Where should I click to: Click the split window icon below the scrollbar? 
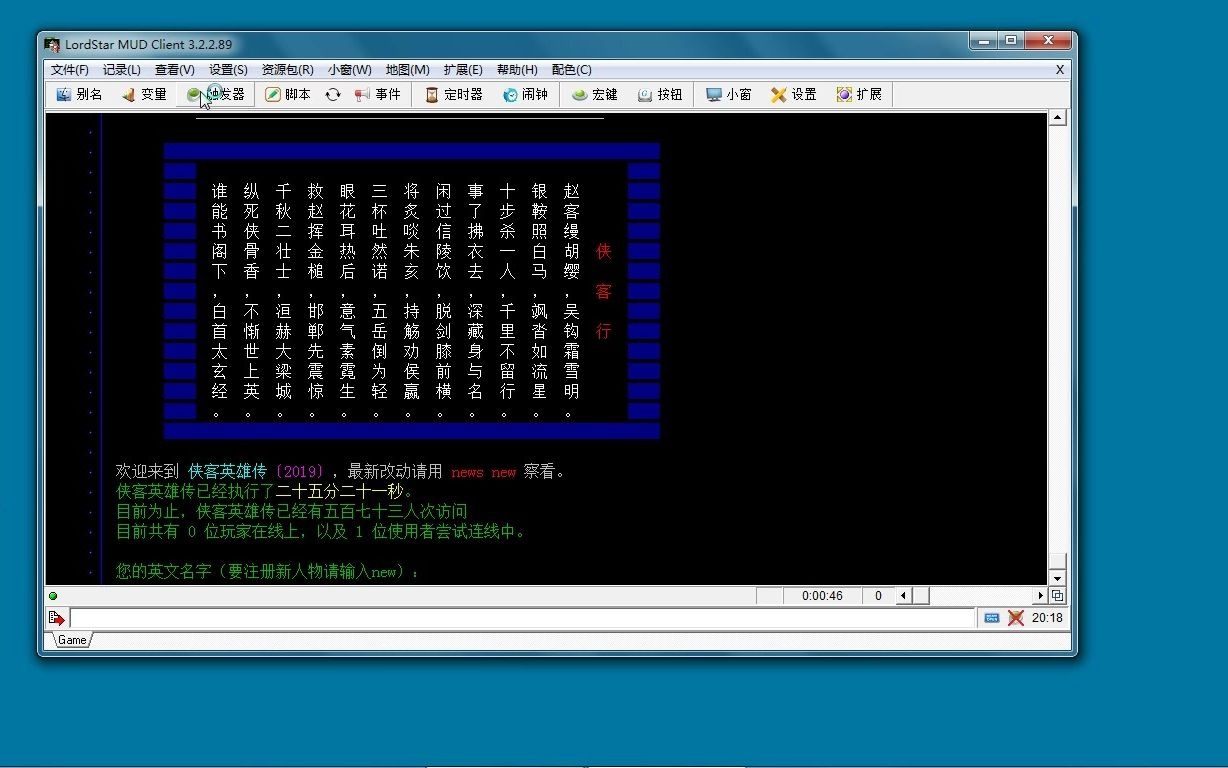click(x=1058, y=596)
